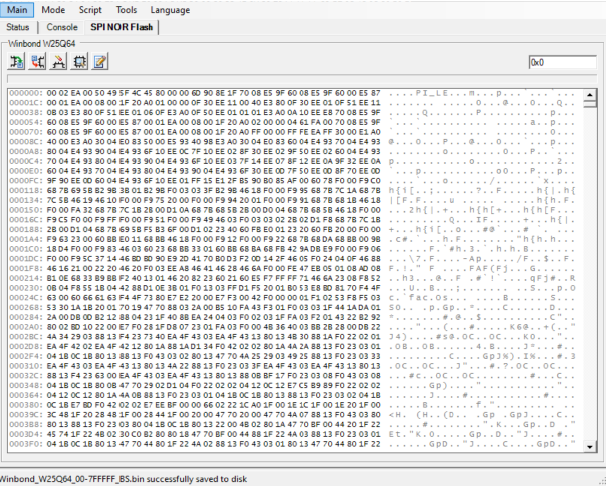Image resolution: width=606 pixels, height=486 pixels.
Task: Click offset label 000284:
Action: (26, 317)
